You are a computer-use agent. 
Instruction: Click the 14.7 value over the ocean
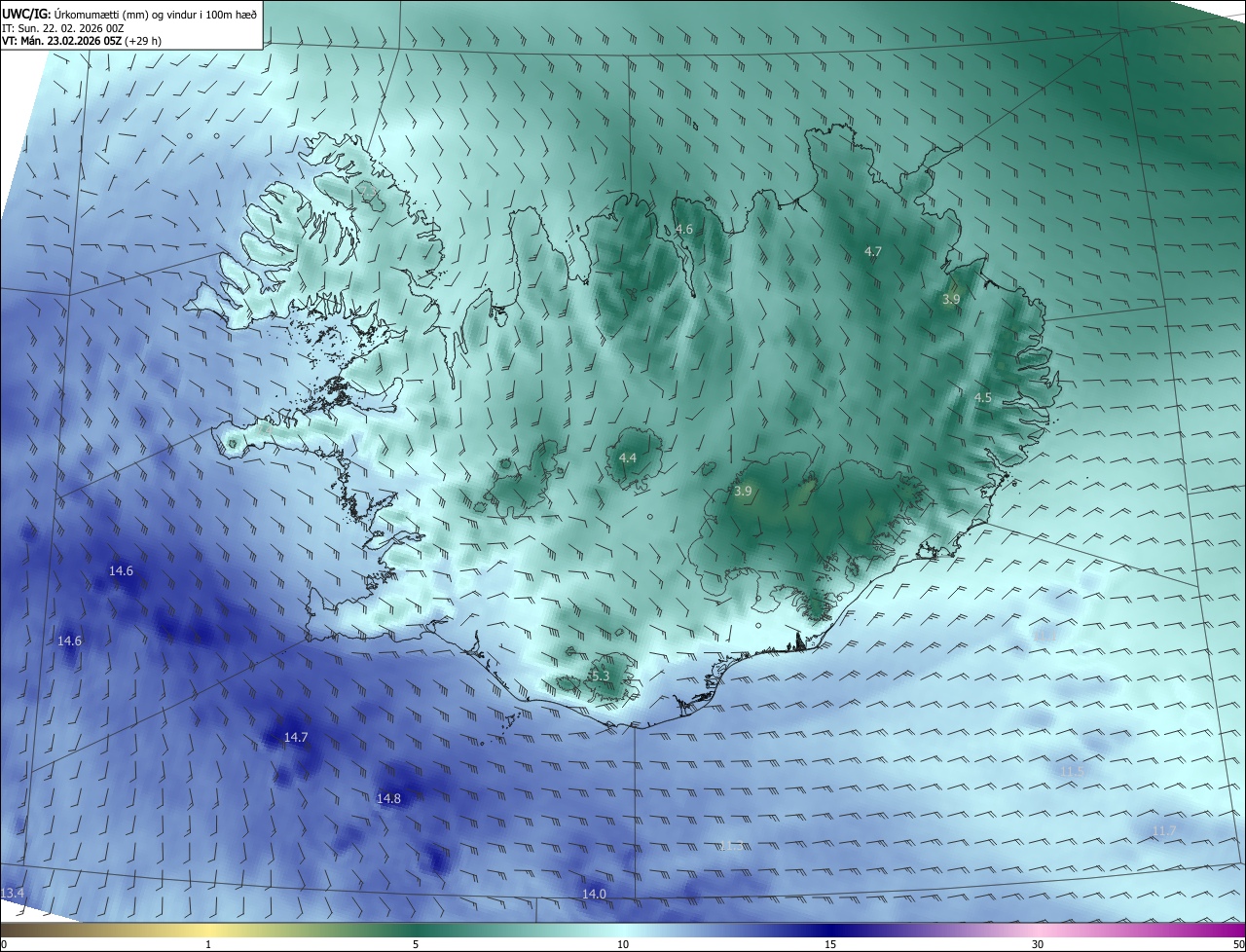pyautogui.click(x=296, y=738)
